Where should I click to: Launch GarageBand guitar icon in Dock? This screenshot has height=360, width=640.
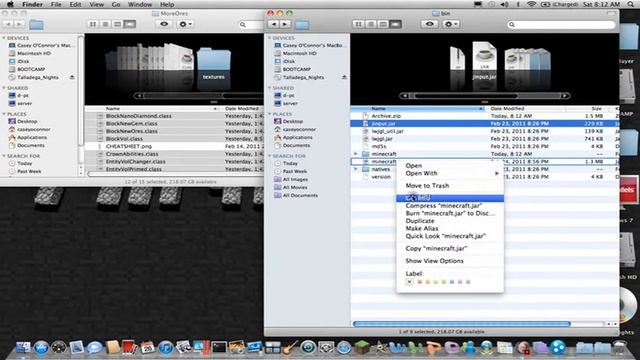pyautogui.click(x=290, y=348)
